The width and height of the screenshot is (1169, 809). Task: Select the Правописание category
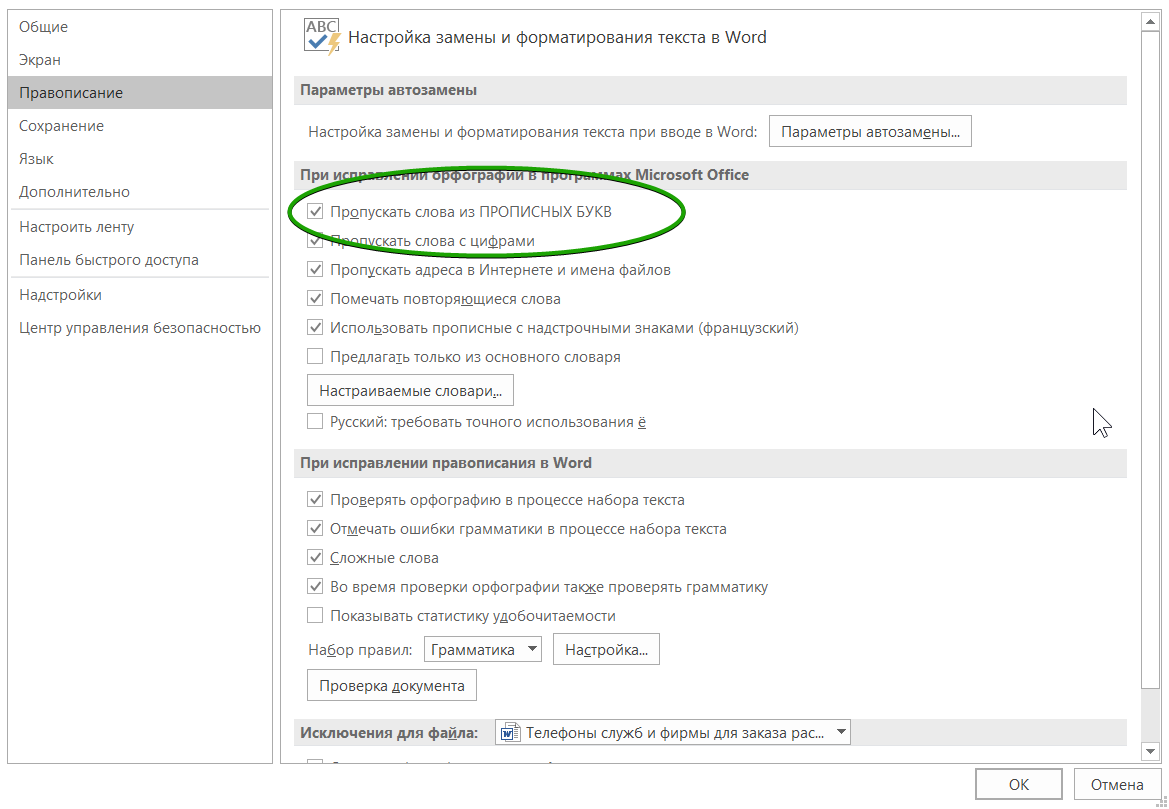click(139, 92)
